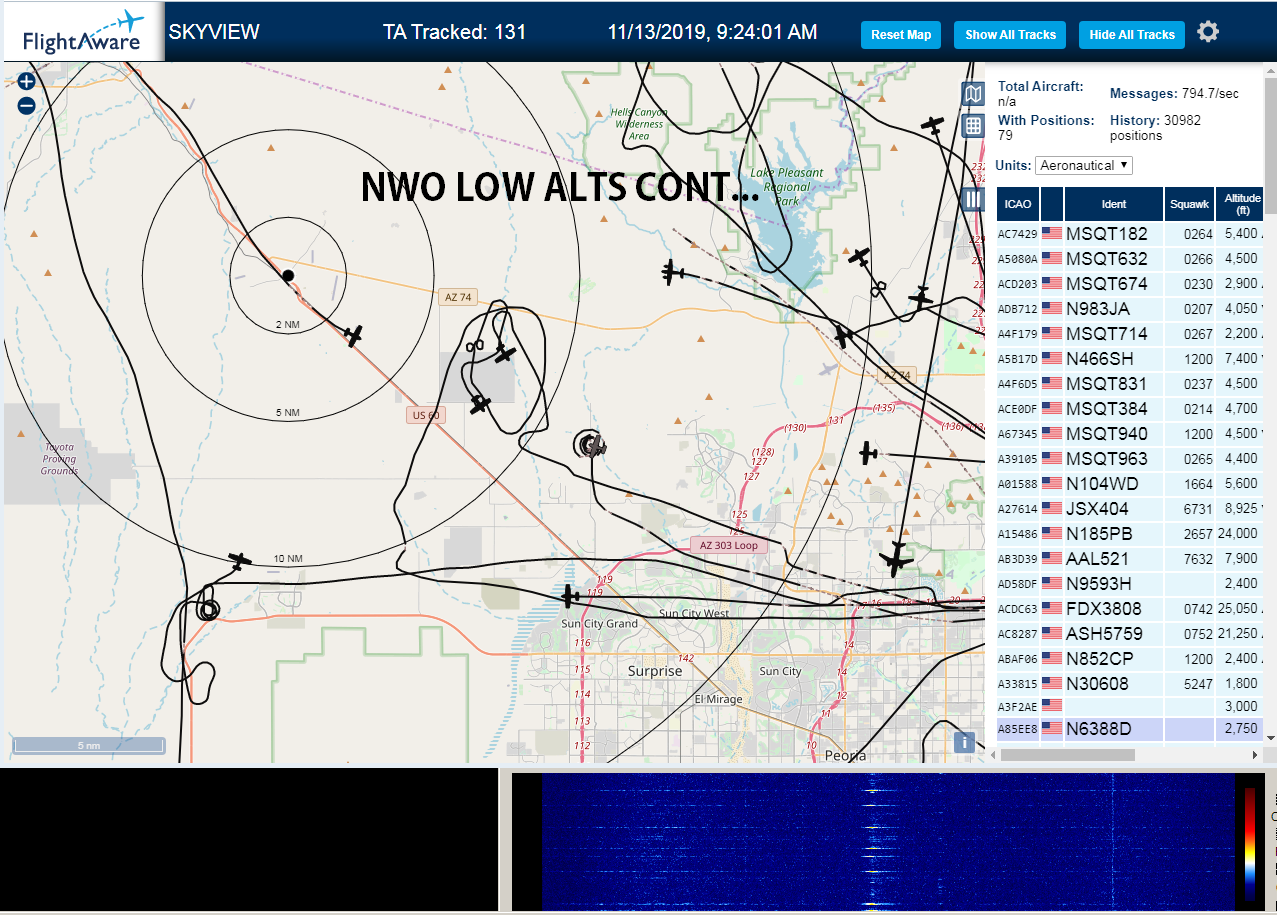
Task: Sort table by Squawk column header
Action: tap(1189, 204)
